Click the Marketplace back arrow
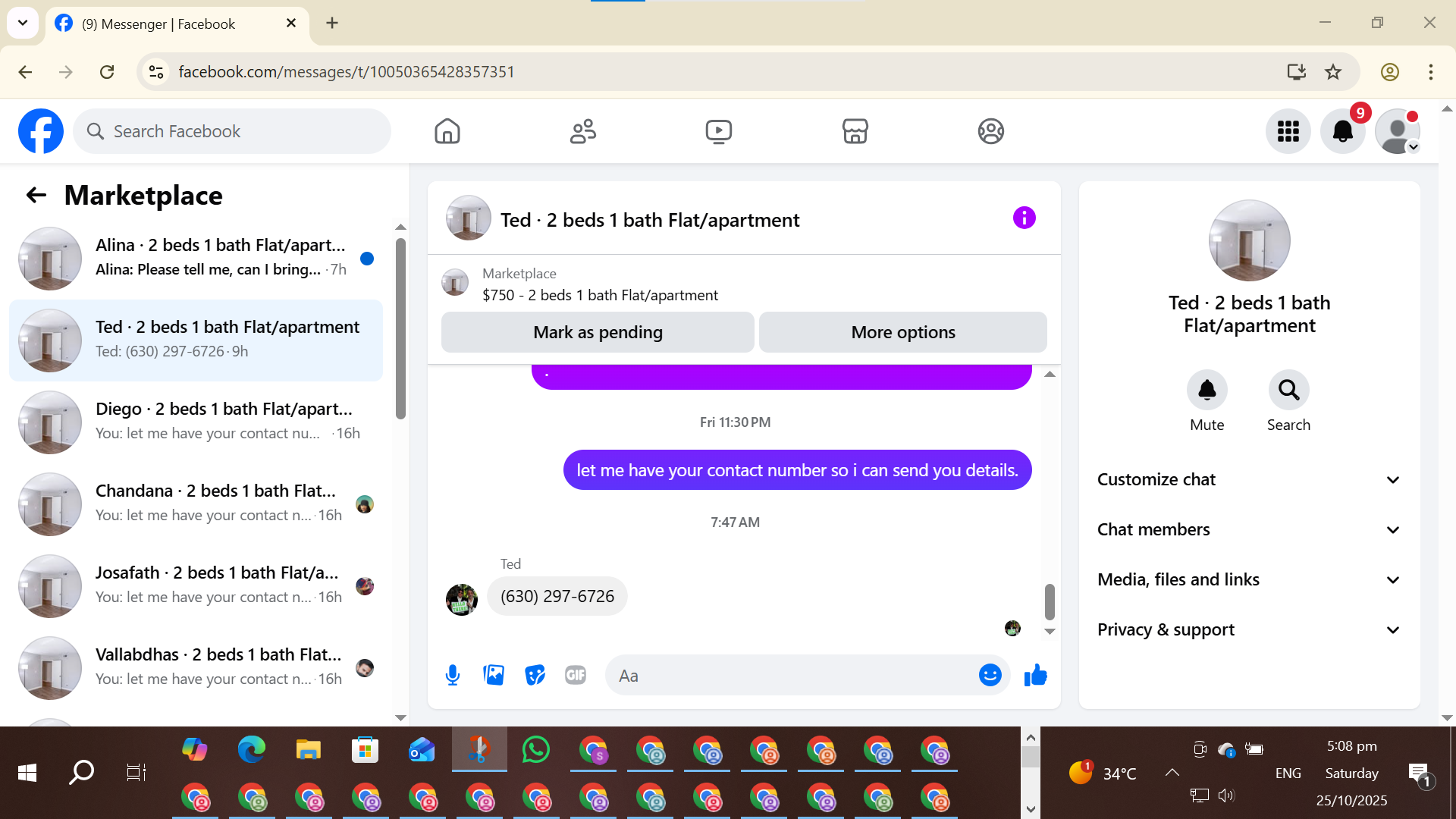 pyautogui.click(x=36, y=196)
